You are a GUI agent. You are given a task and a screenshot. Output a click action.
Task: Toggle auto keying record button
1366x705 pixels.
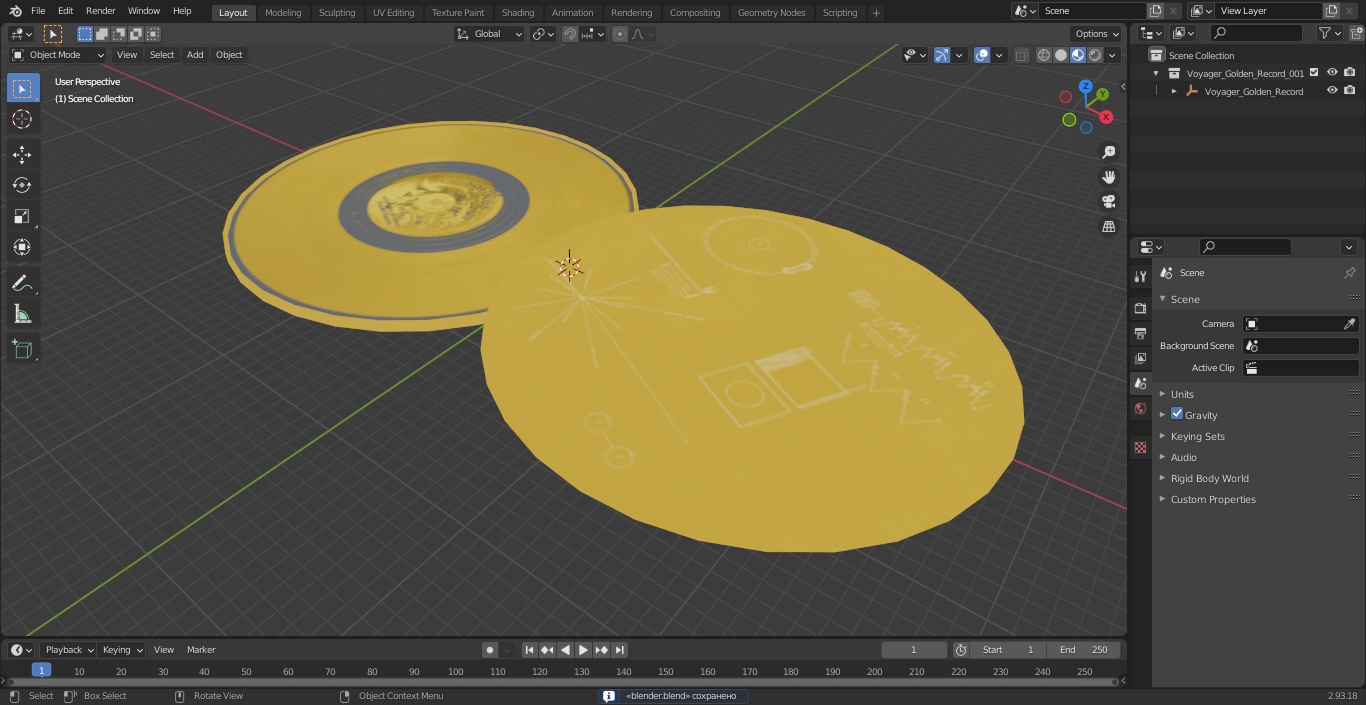click(x=490, y=650)
